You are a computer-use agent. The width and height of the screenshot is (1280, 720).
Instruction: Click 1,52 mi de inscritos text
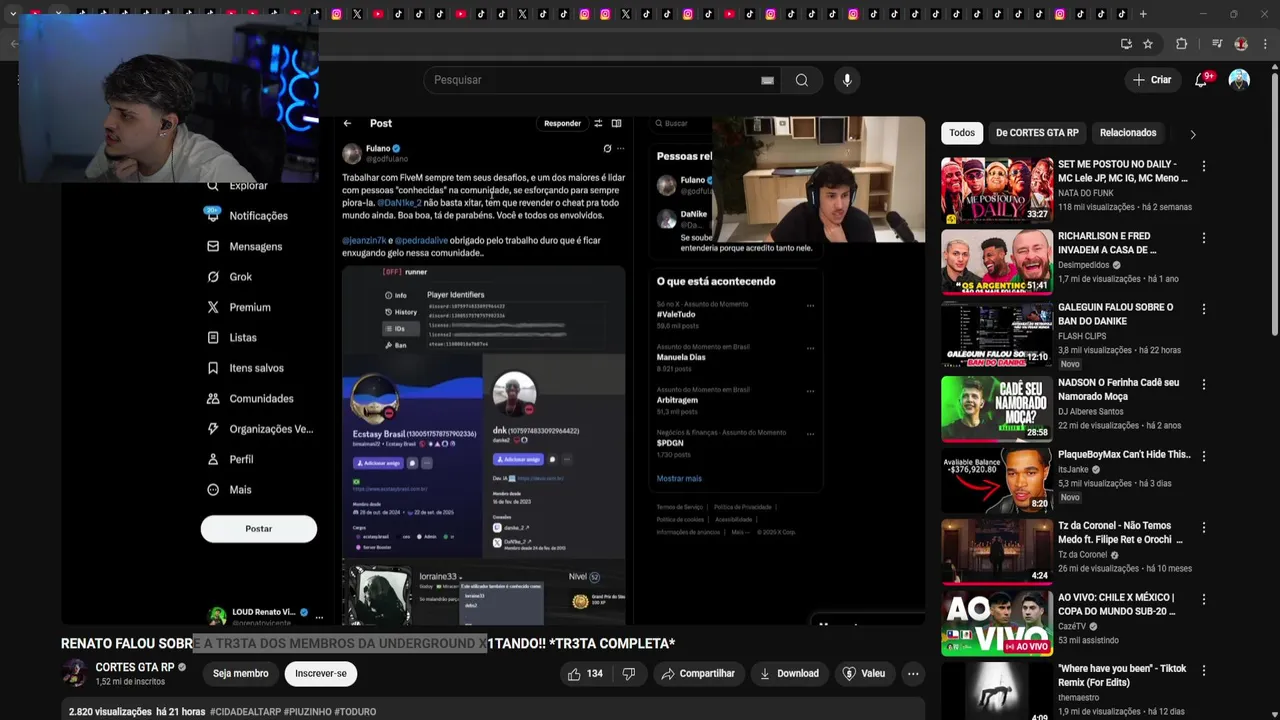click(x=130, y=681)
